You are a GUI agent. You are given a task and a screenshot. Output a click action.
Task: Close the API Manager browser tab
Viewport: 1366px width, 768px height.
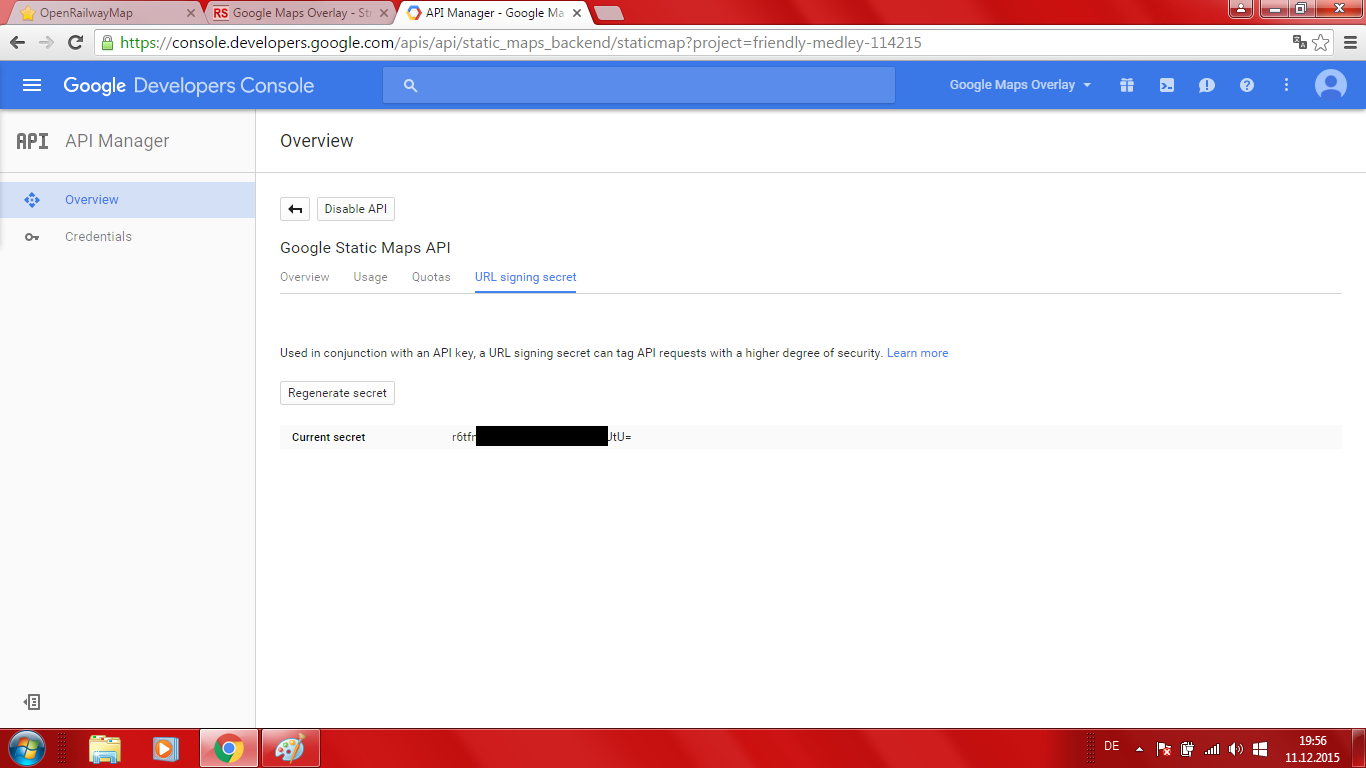point(575,13)
